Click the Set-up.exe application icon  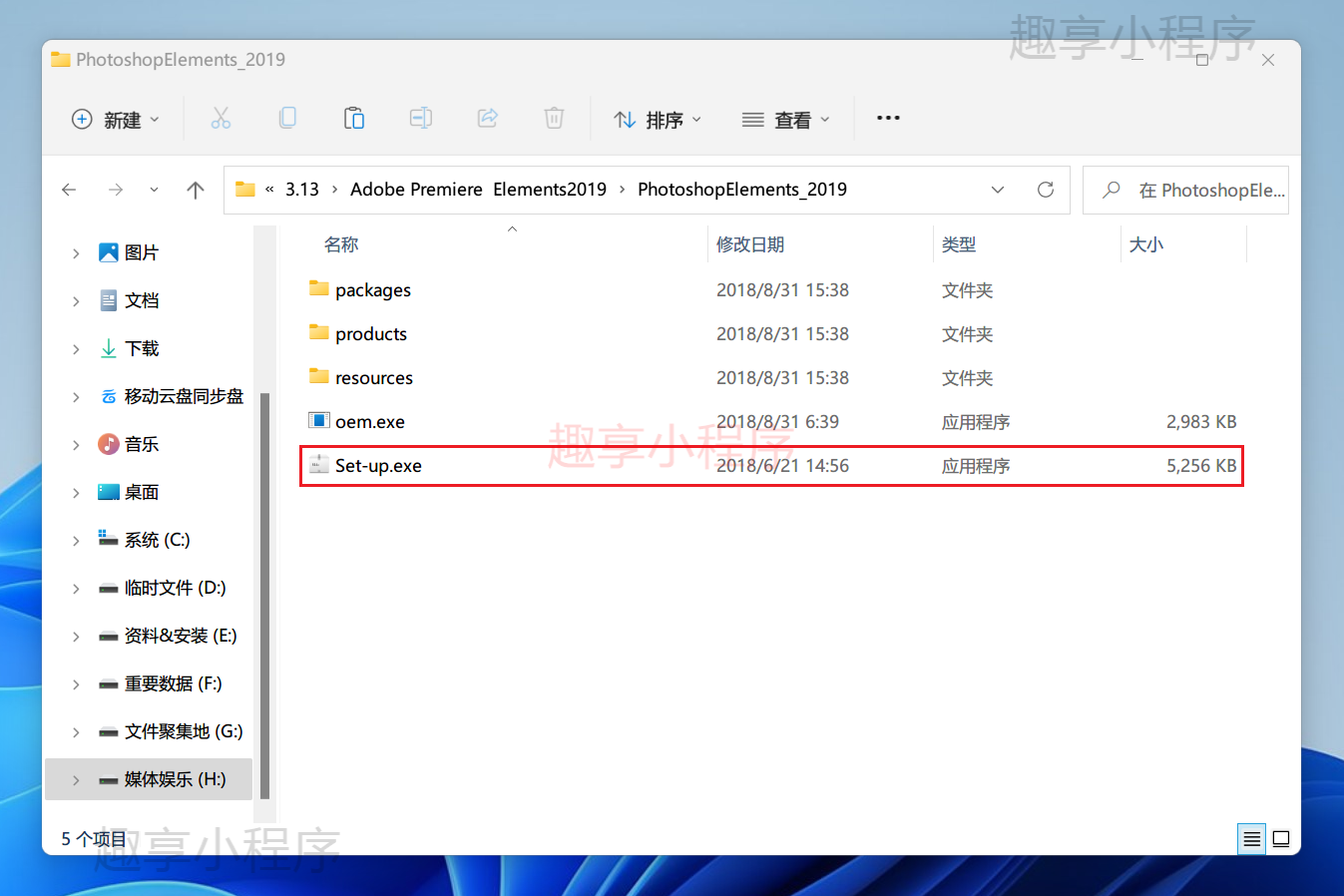(x=319, y=464)
